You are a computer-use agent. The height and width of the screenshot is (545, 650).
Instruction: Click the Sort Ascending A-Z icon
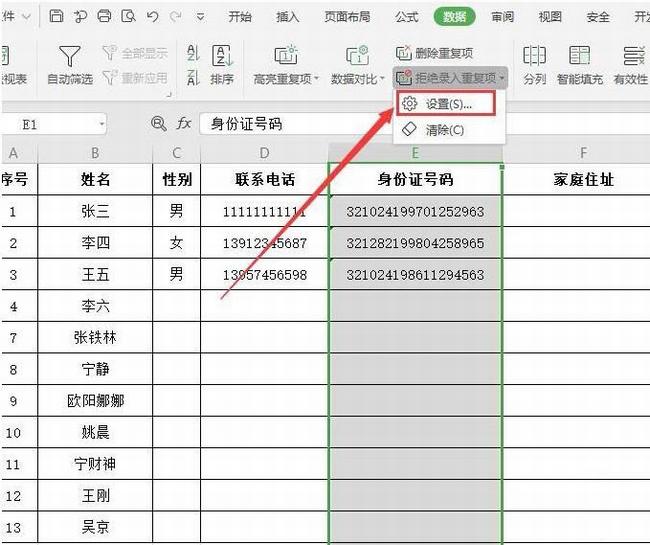[193, 53]
